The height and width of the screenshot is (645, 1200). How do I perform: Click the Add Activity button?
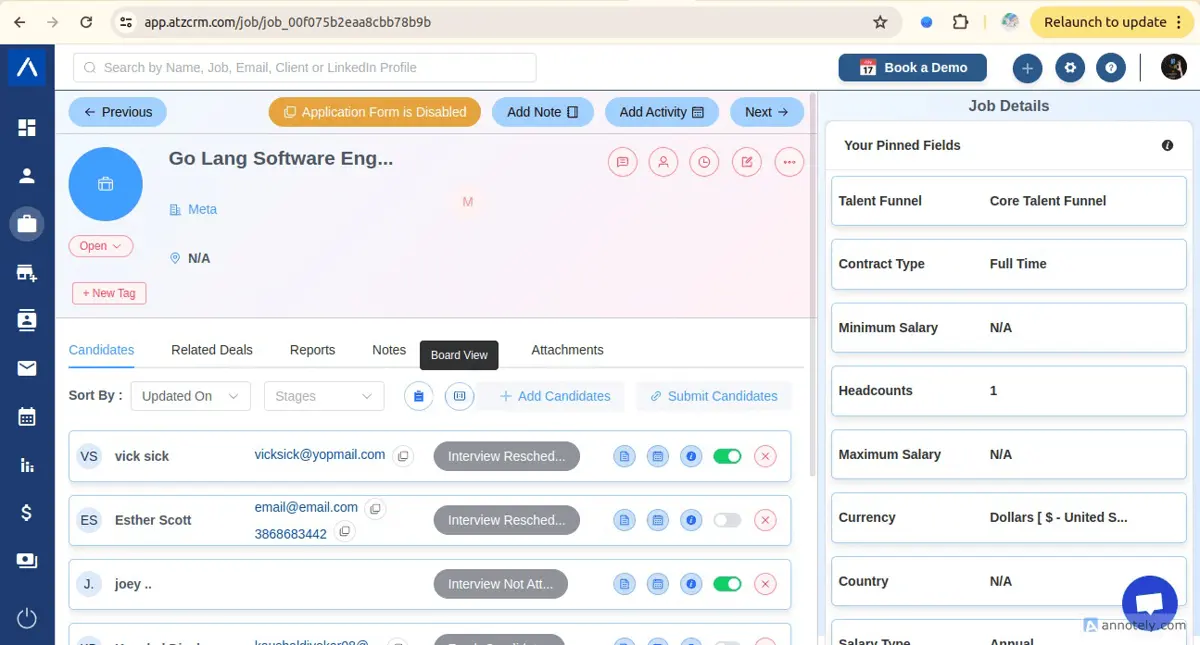(x=662, y=112)
